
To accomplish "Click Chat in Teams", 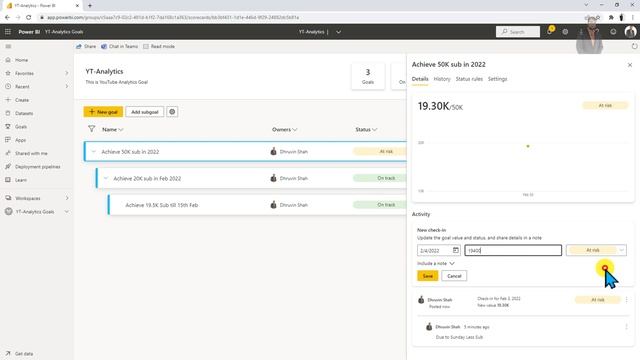I will (x=120, y=47).
